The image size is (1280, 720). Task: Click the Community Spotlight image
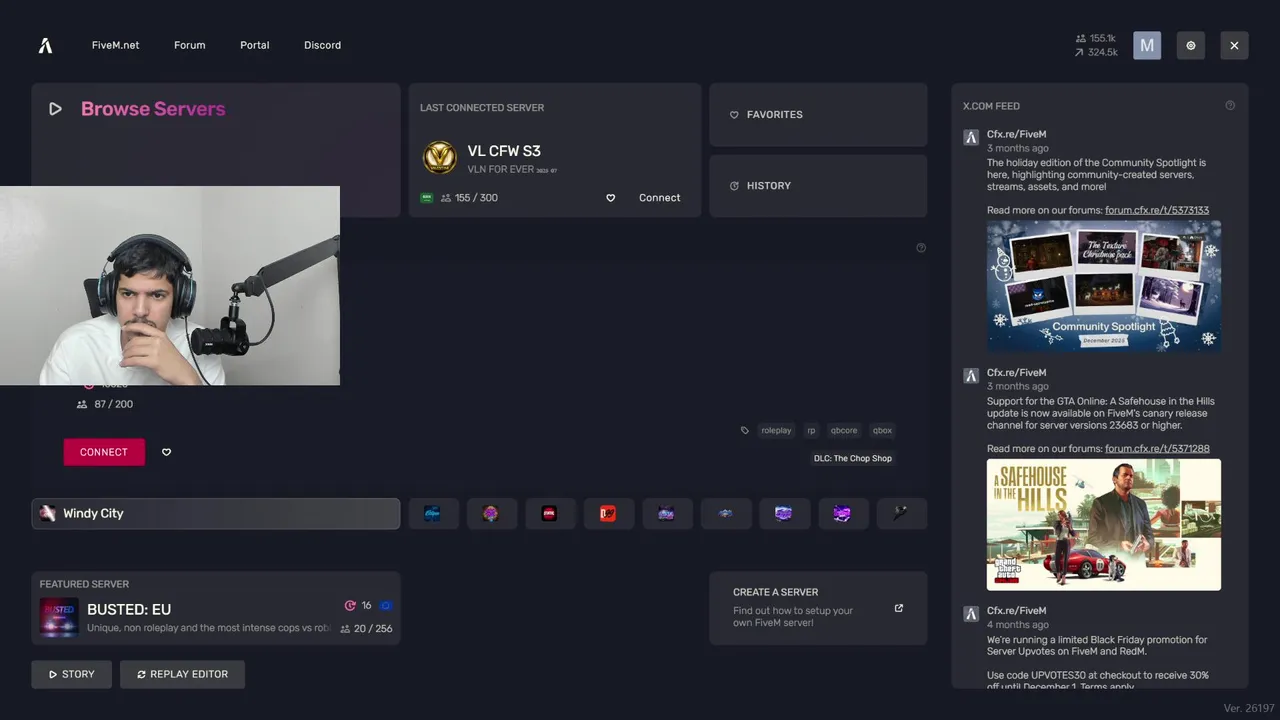tap(1104, 285)
